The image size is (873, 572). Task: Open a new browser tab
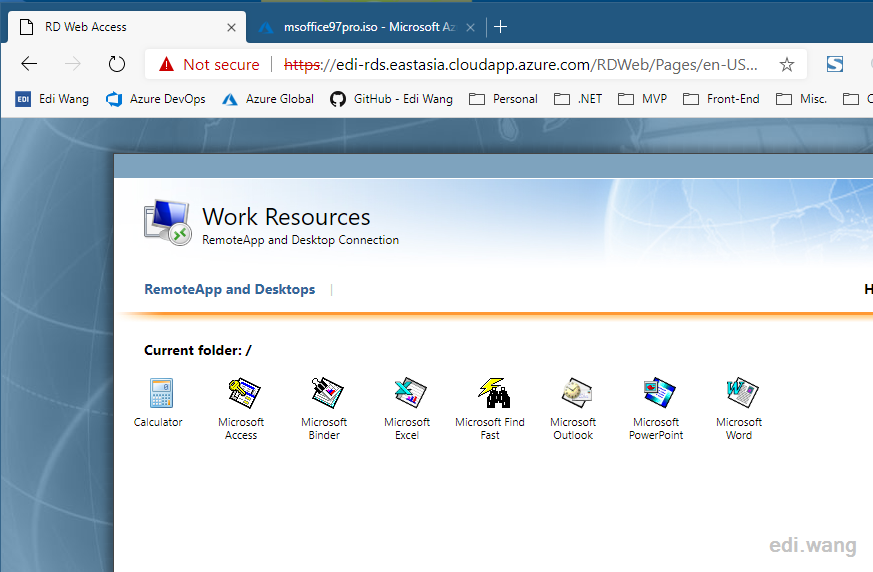click(500, 27)
